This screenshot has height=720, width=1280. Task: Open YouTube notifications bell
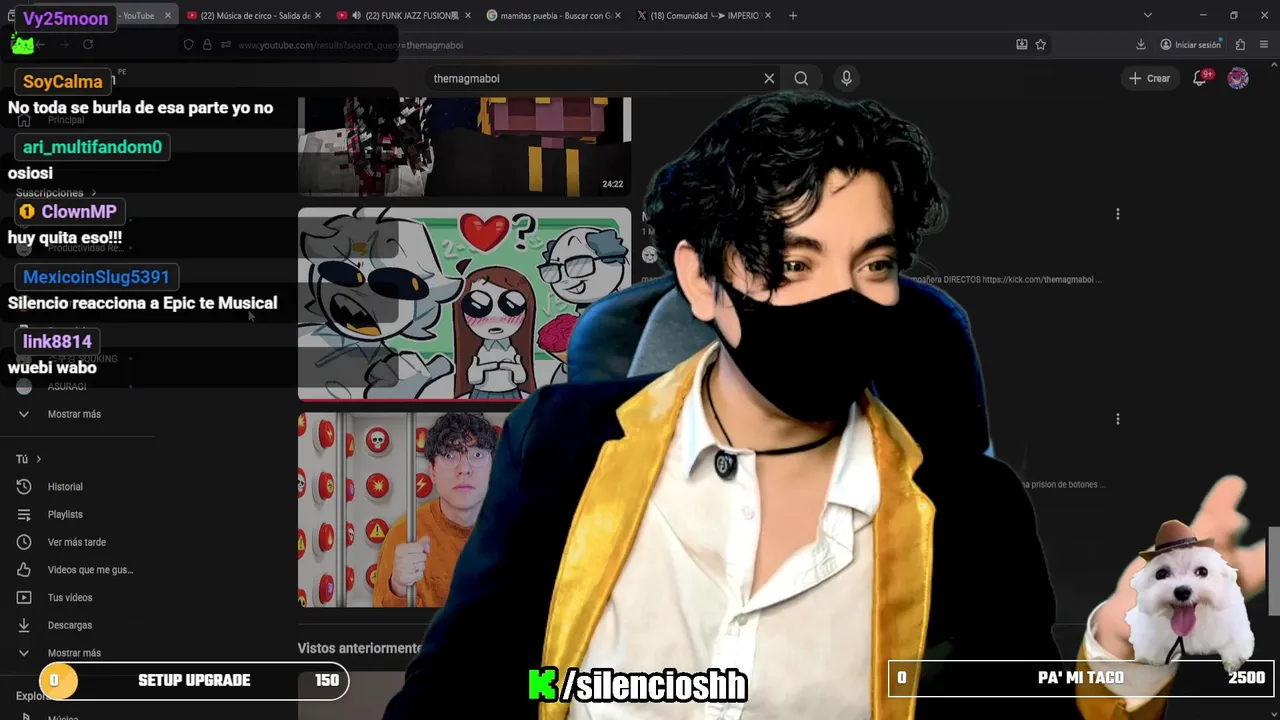point(1201,78)
